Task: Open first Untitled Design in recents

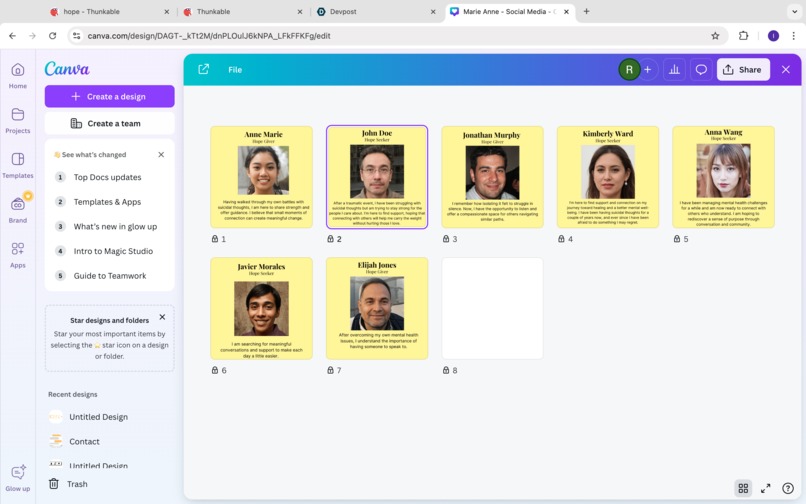Action: (99, 417)
